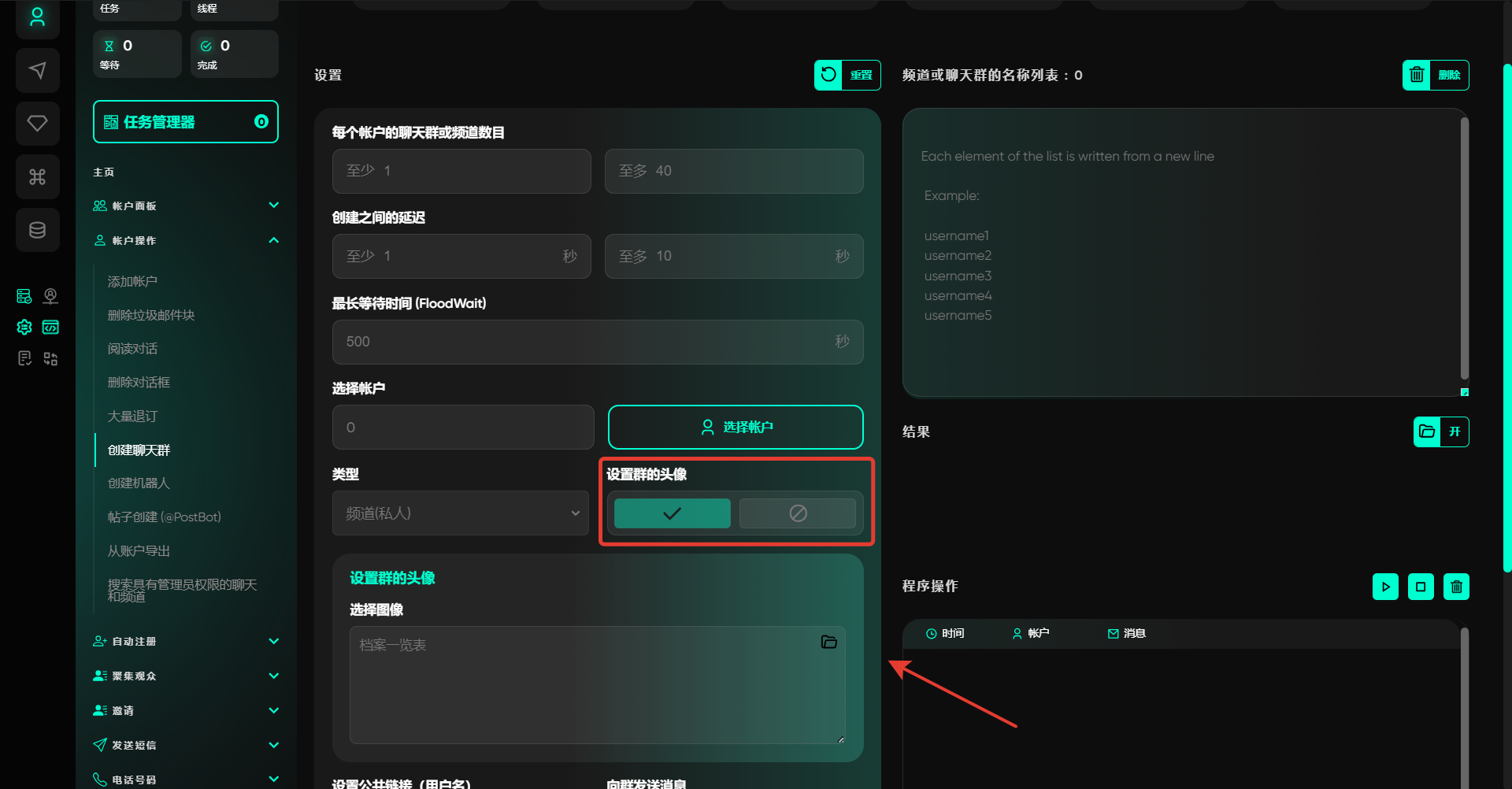This screenshot has width=1512, height=789.
Task: Collapse the 帐户操作 section
Action: 273,240
